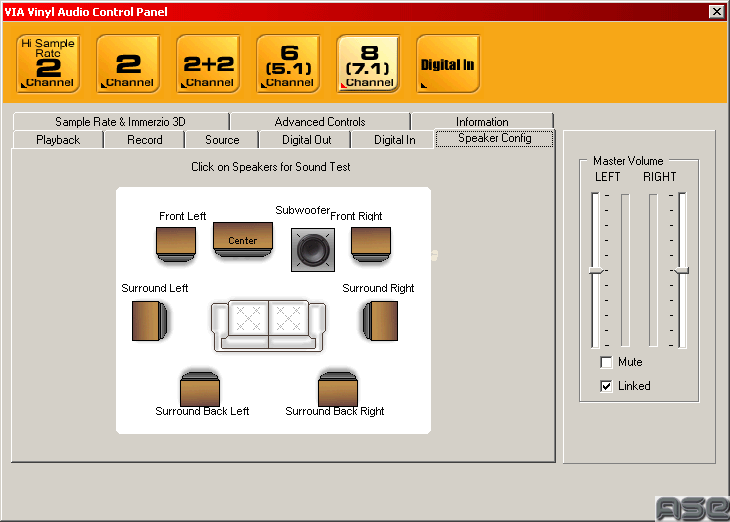Test the Surround Back Right speaker
Viewport: 730px width, 522px height.
click(338, 389)
